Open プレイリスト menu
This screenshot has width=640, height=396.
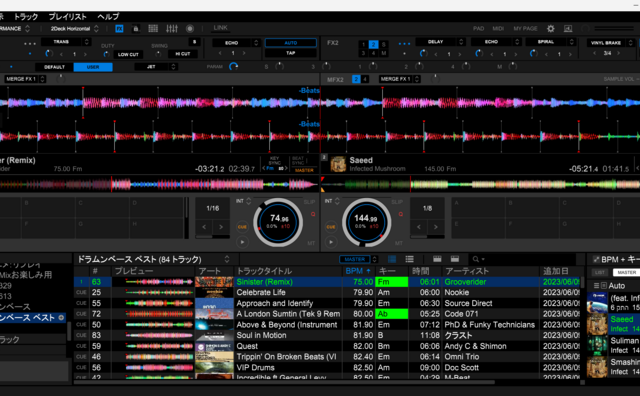pos(67,17)
